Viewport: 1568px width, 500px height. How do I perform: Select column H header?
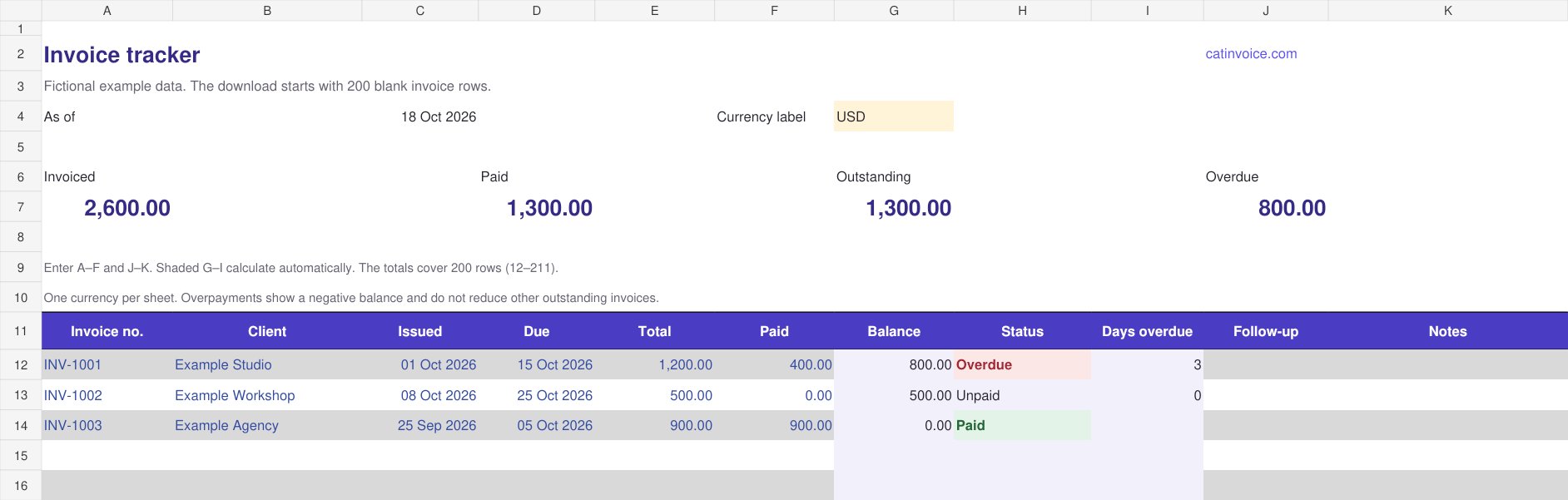point(1023,10)
